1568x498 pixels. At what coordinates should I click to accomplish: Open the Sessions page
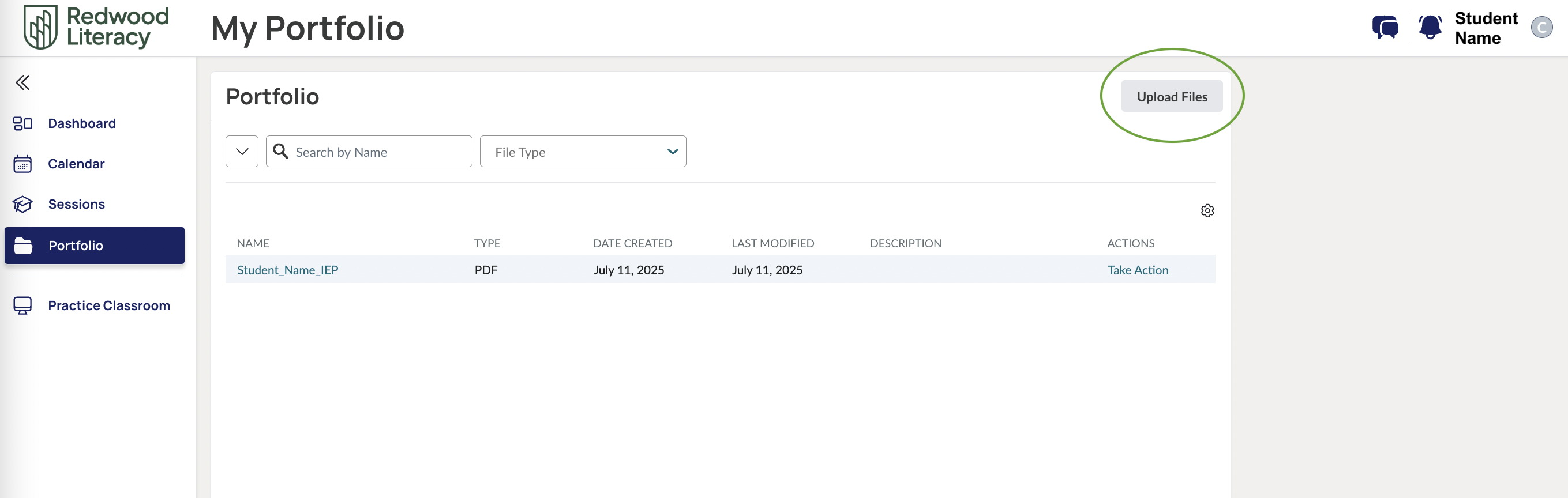click(x=77, y=204)
